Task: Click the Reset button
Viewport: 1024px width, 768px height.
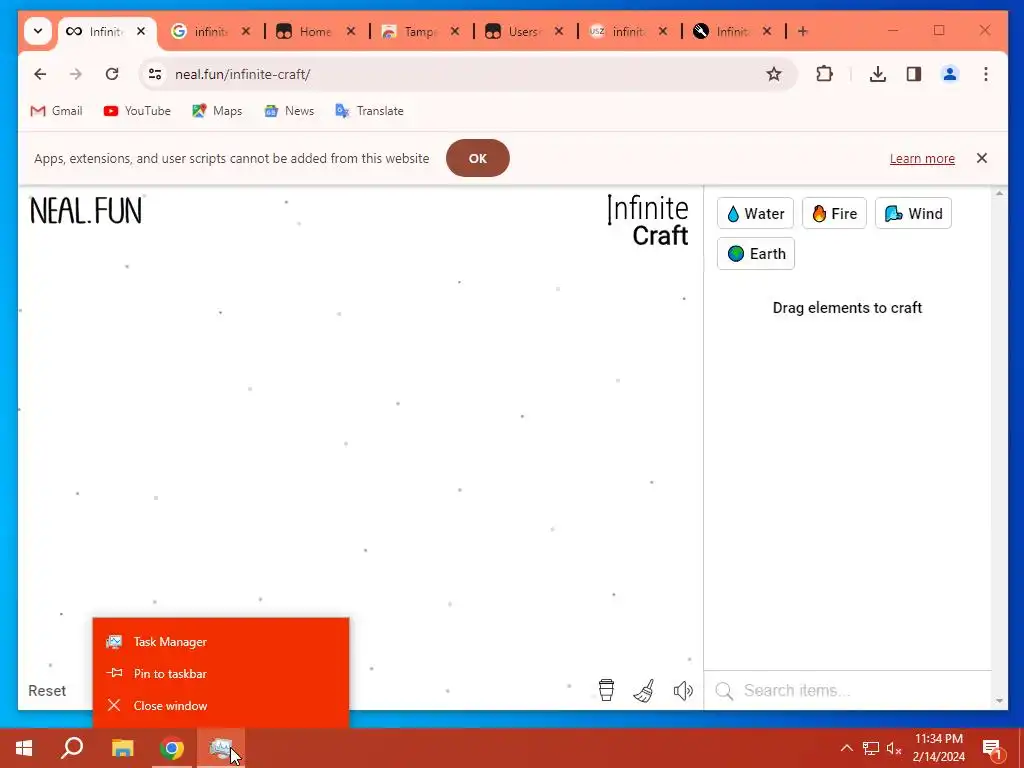Action: tap(47, 690)
